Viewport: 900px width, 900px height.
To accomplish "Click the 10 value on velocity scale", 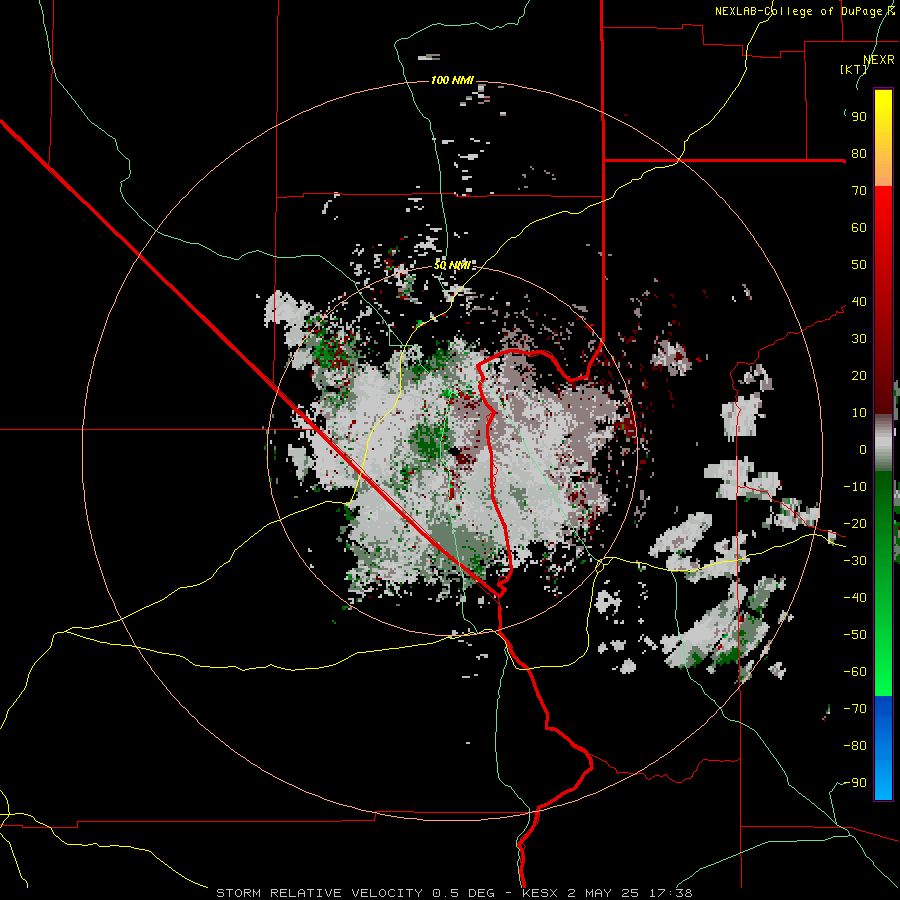I will coord(859,413).
